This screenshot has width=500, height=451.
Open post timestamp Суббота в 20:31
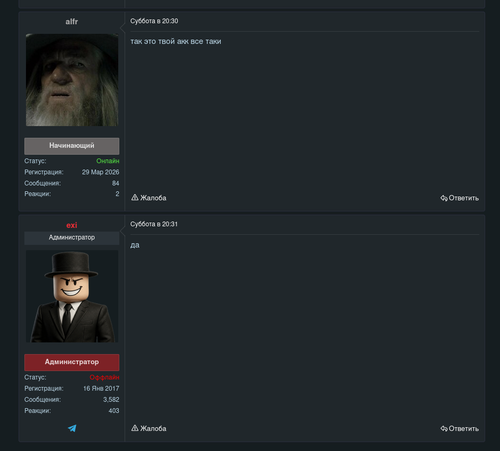(x=154, y=224)
